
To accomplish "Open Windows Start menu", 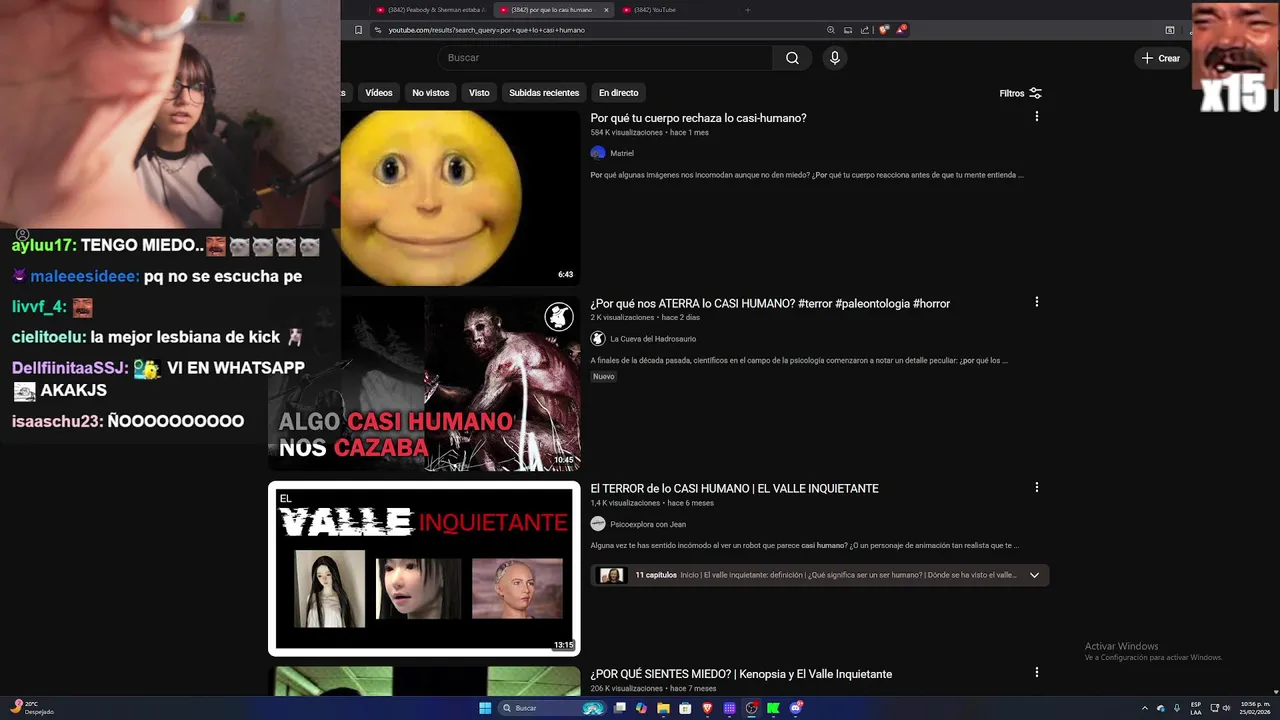I will [x=485, y=708].
